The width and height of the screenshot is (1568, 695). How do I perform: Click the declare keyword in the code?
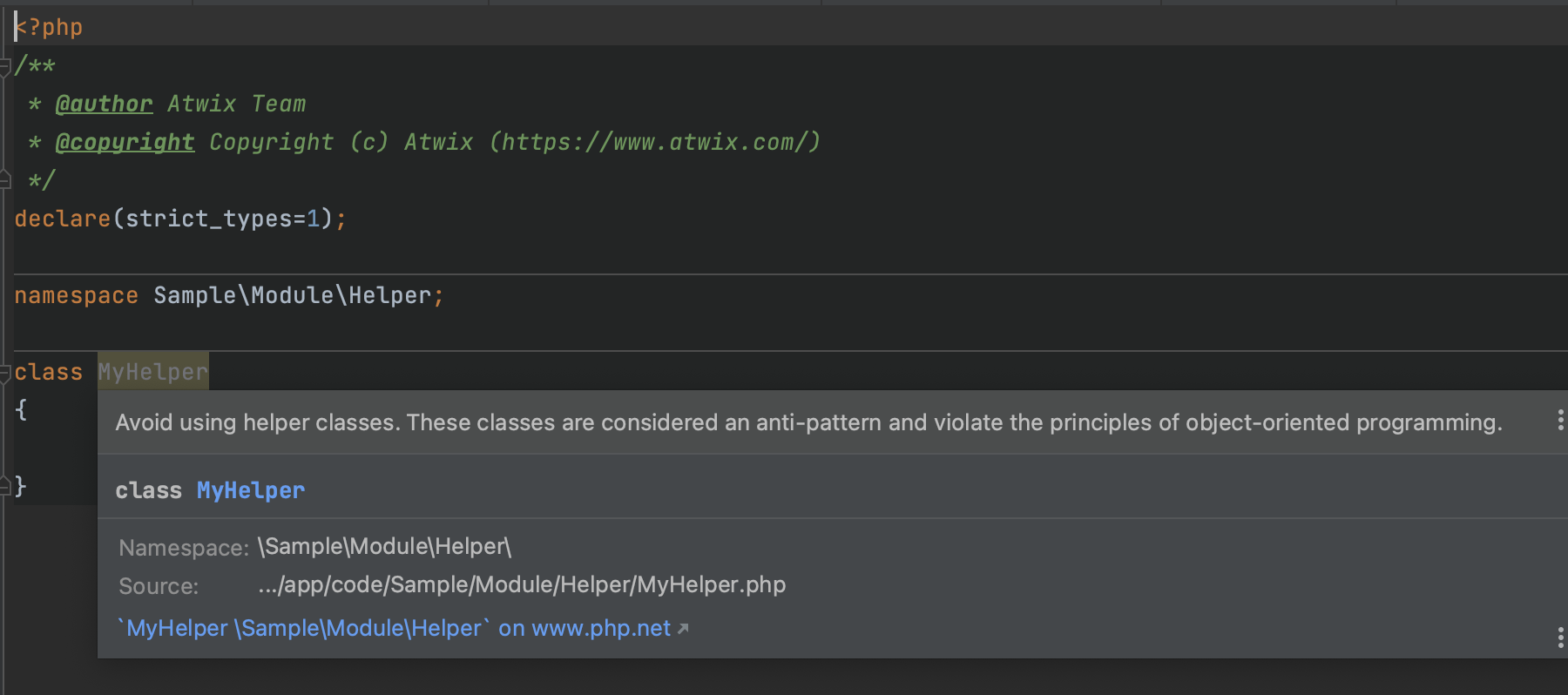point(63,219)
